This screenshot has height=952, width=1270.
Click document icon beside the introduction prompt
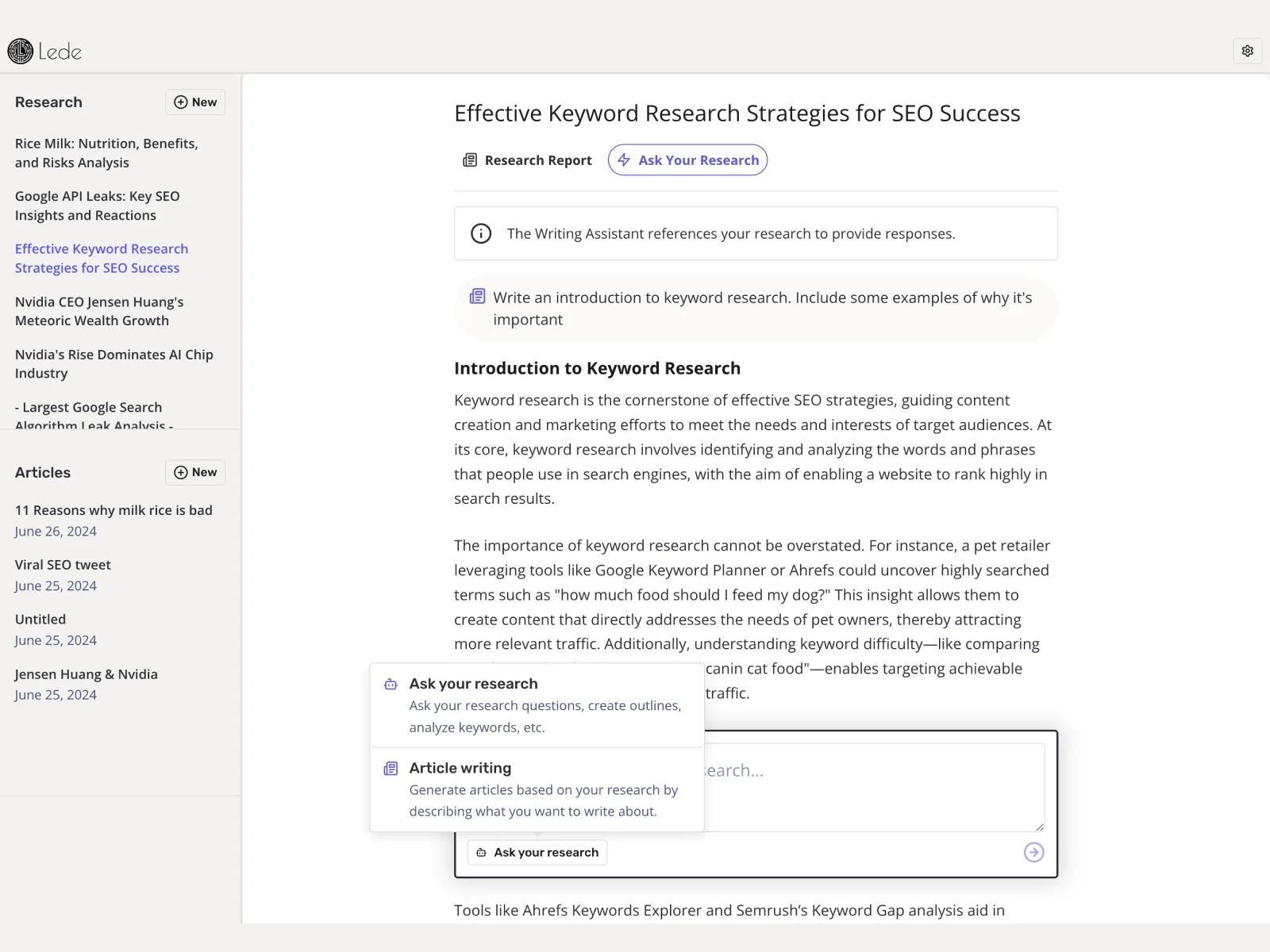click(477, 297)
